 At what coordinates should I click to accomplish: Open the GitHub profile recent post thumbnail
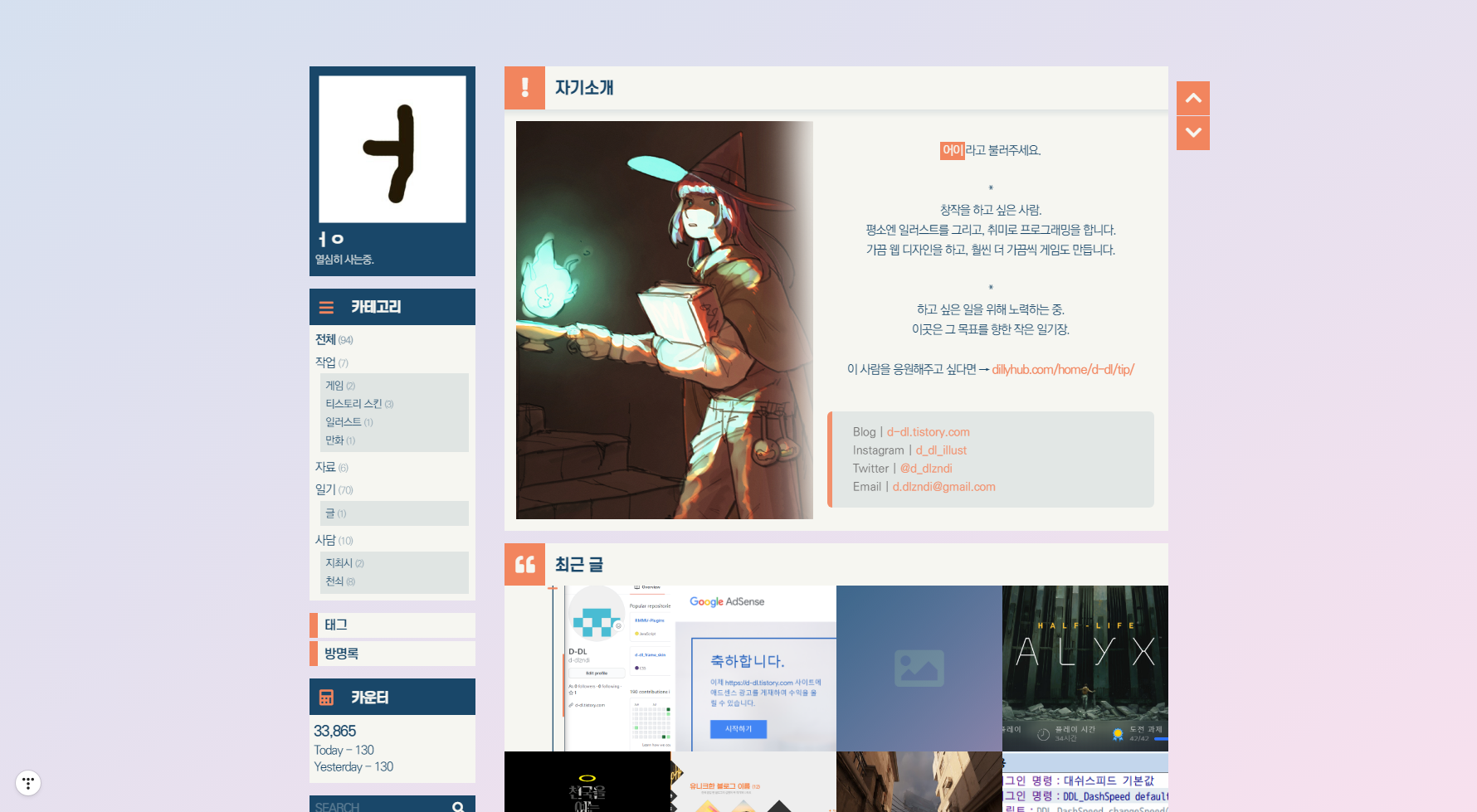coord(587,669)
